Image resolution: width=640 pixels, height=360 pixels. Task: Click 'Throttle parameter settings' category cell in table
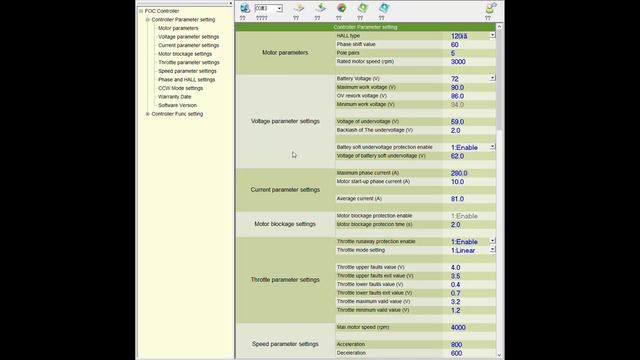point(285,280)
